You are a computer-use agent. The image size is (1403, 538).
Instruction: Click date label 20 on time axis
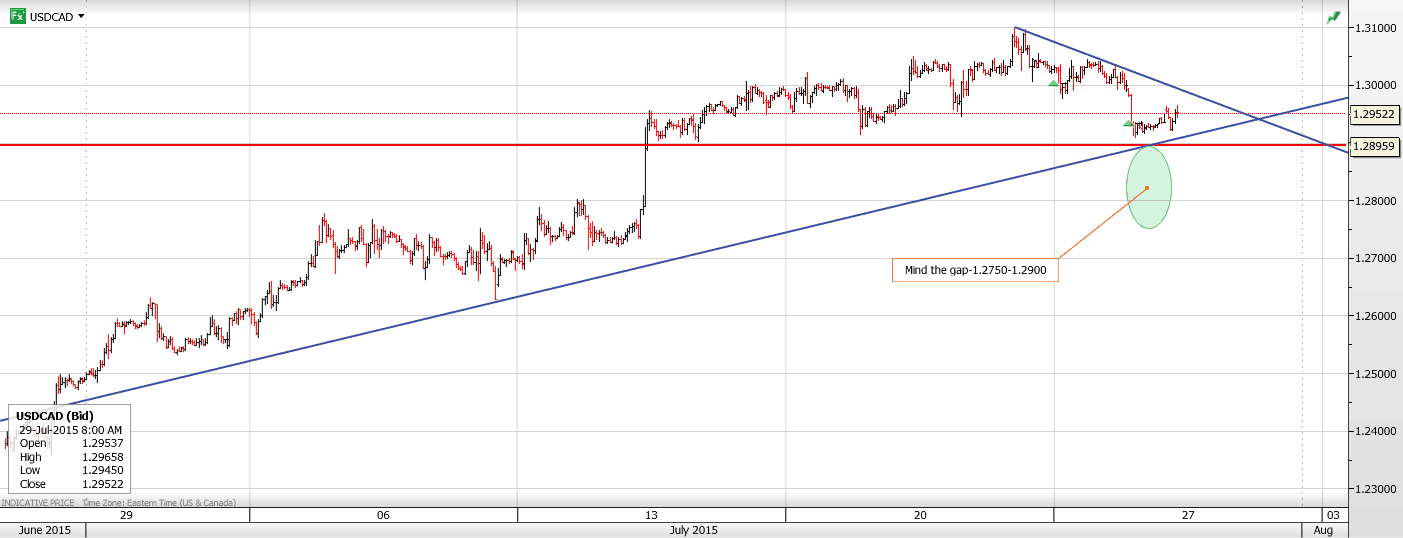[920, 515]
